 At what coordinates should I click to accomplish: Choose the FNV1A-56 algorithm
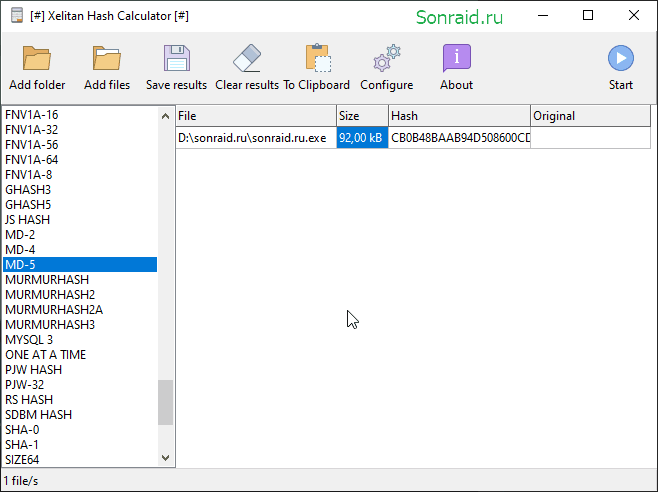coord(80,145)
